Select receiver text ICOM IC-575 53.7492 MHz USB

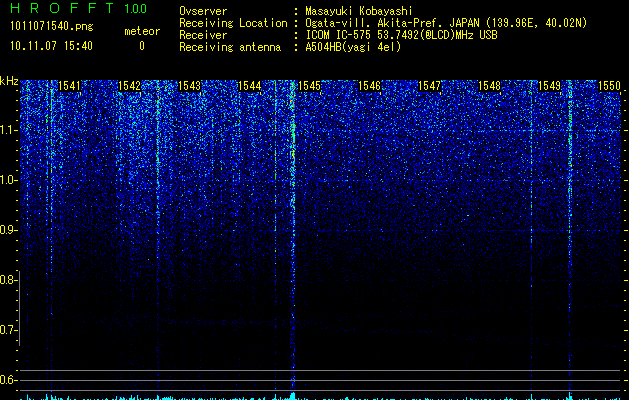(402, 35)
